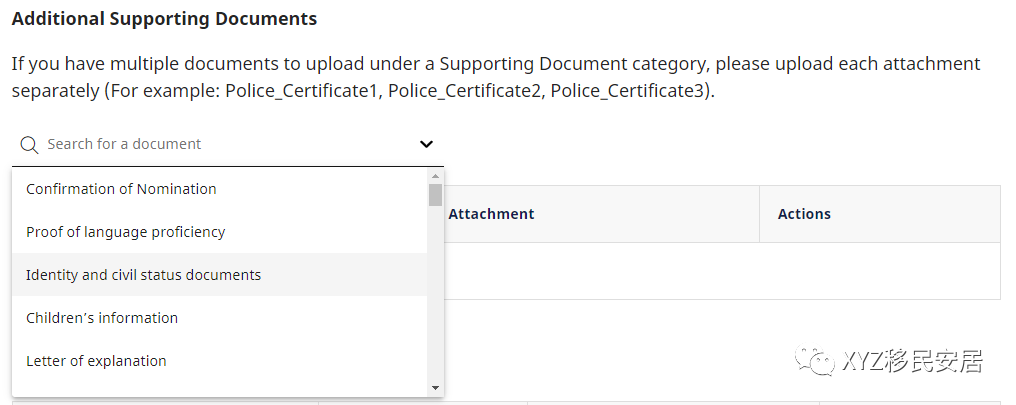
Task: Choose 'Letter of explanation' option
Action: (96, 361)
